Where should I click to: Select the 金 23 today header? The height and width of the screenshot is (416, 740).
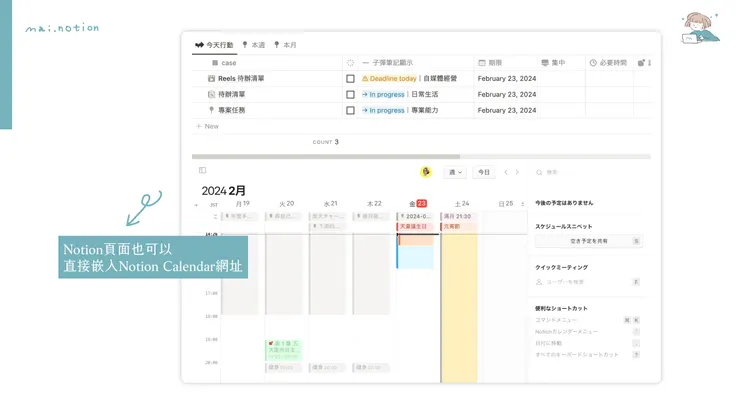(418, 204)
